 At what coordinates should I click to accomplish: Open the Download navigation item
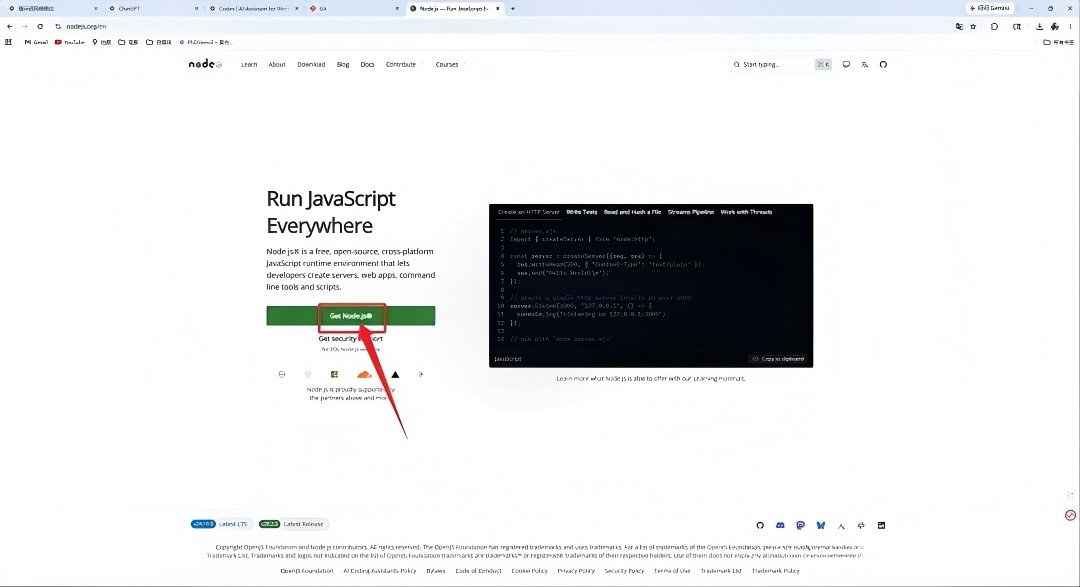(311, 64)
